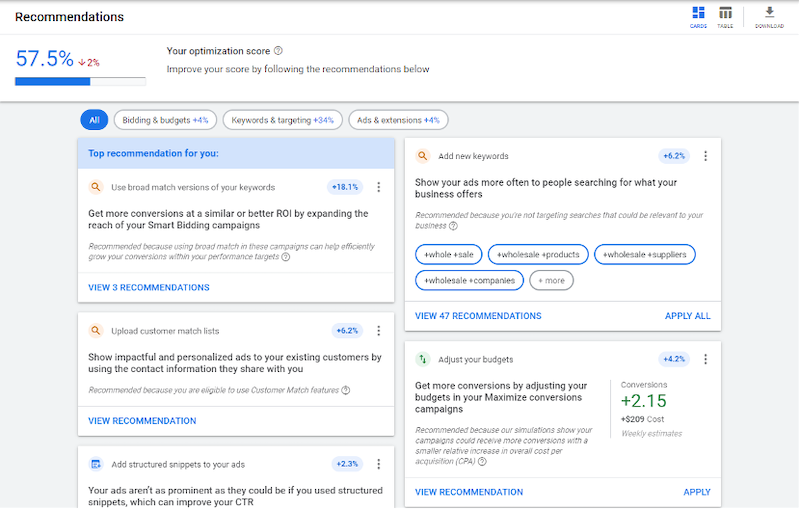The image size is (800, 509).
Task: Filter by Ads & extensions
Action: pyautogui.click(x=398, y=120)
